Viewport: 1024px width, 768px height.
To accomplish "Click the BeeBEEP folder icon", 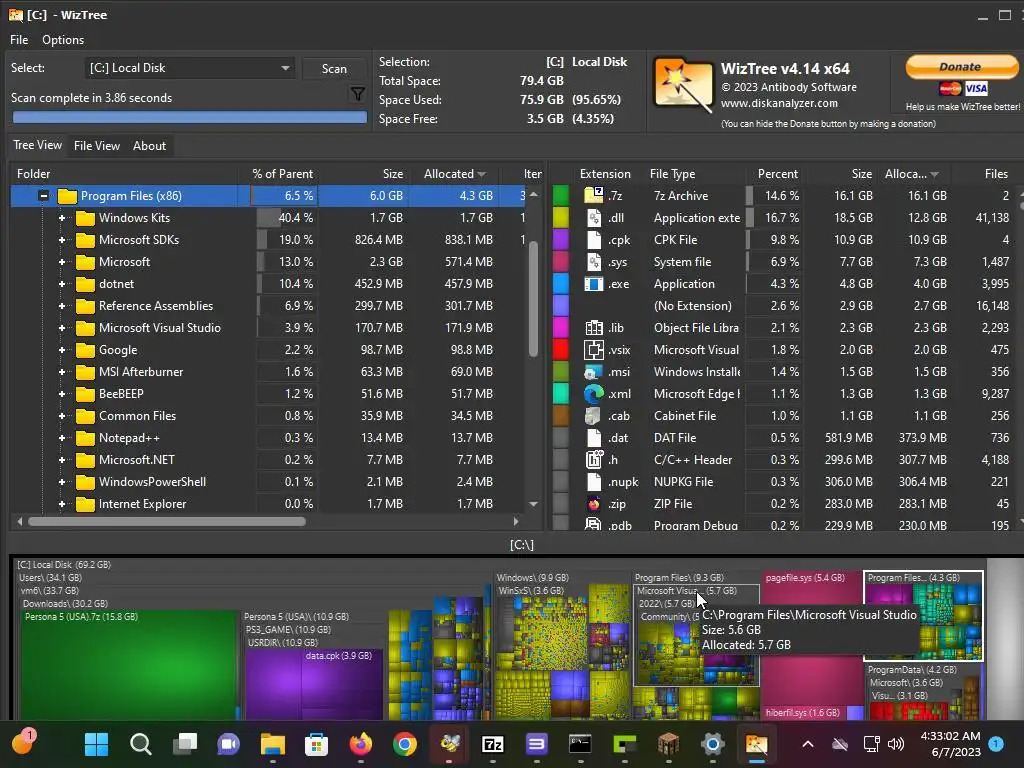I will [85, 394].
